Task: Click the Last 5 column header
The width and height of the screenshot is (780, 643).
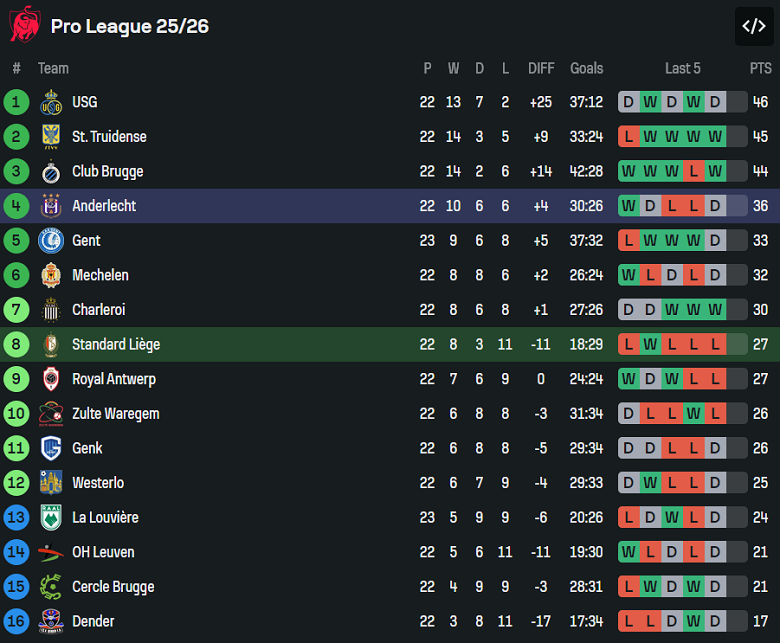Action: point(683,68)
